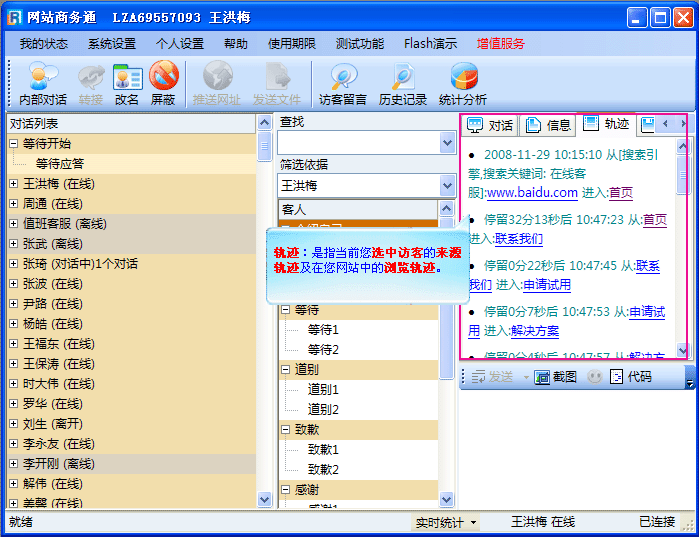
Task: Switch to the 对话 tab
Action: point(491,125)
